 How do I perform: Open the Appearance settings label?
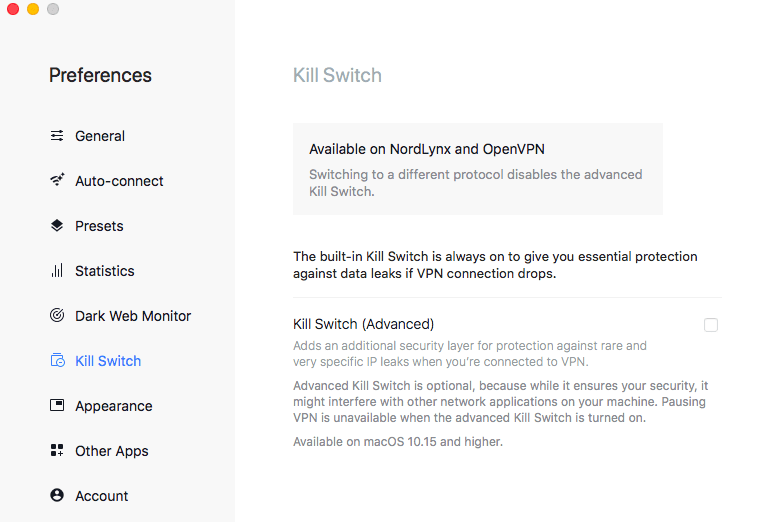coord(113,406)
